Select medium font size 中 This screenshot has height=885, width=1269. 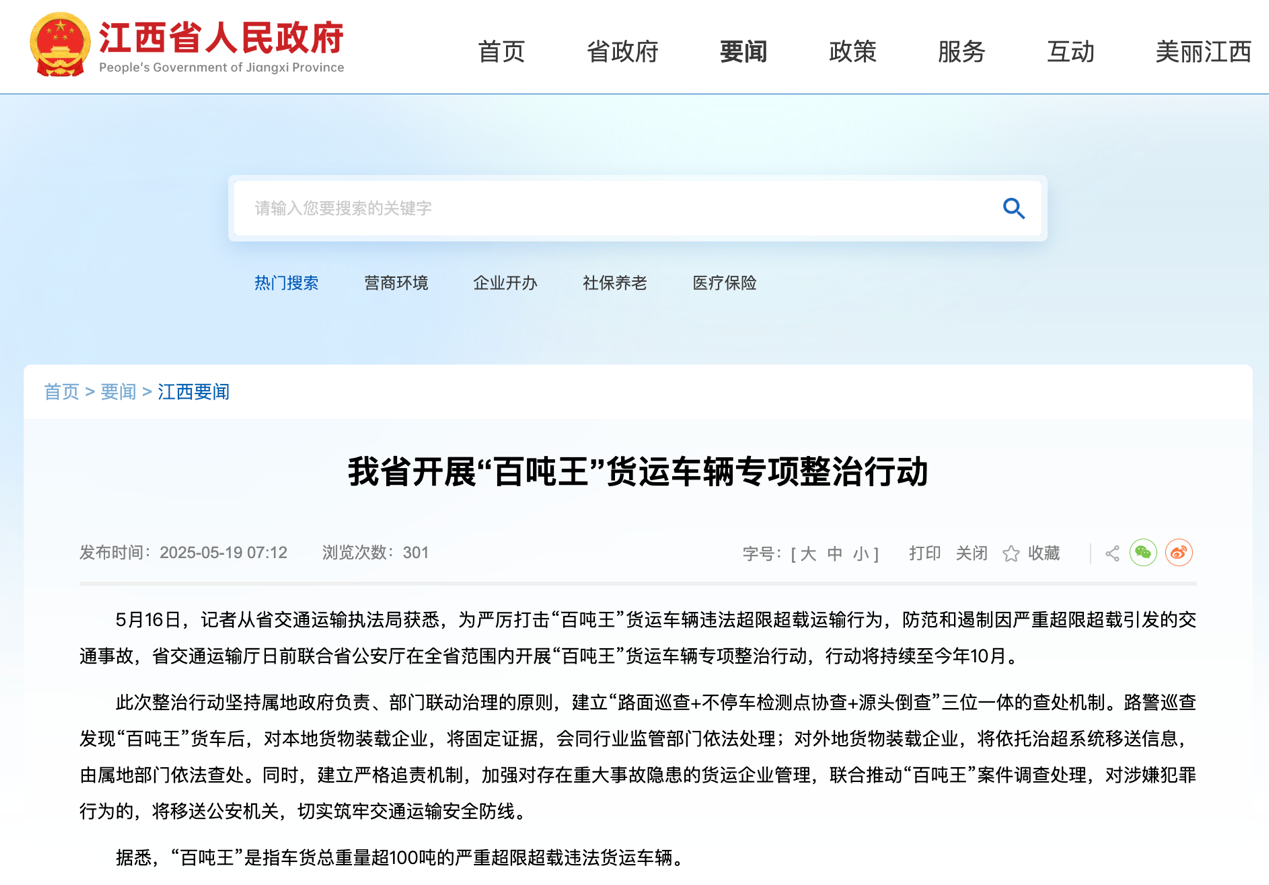click(835, 554)
